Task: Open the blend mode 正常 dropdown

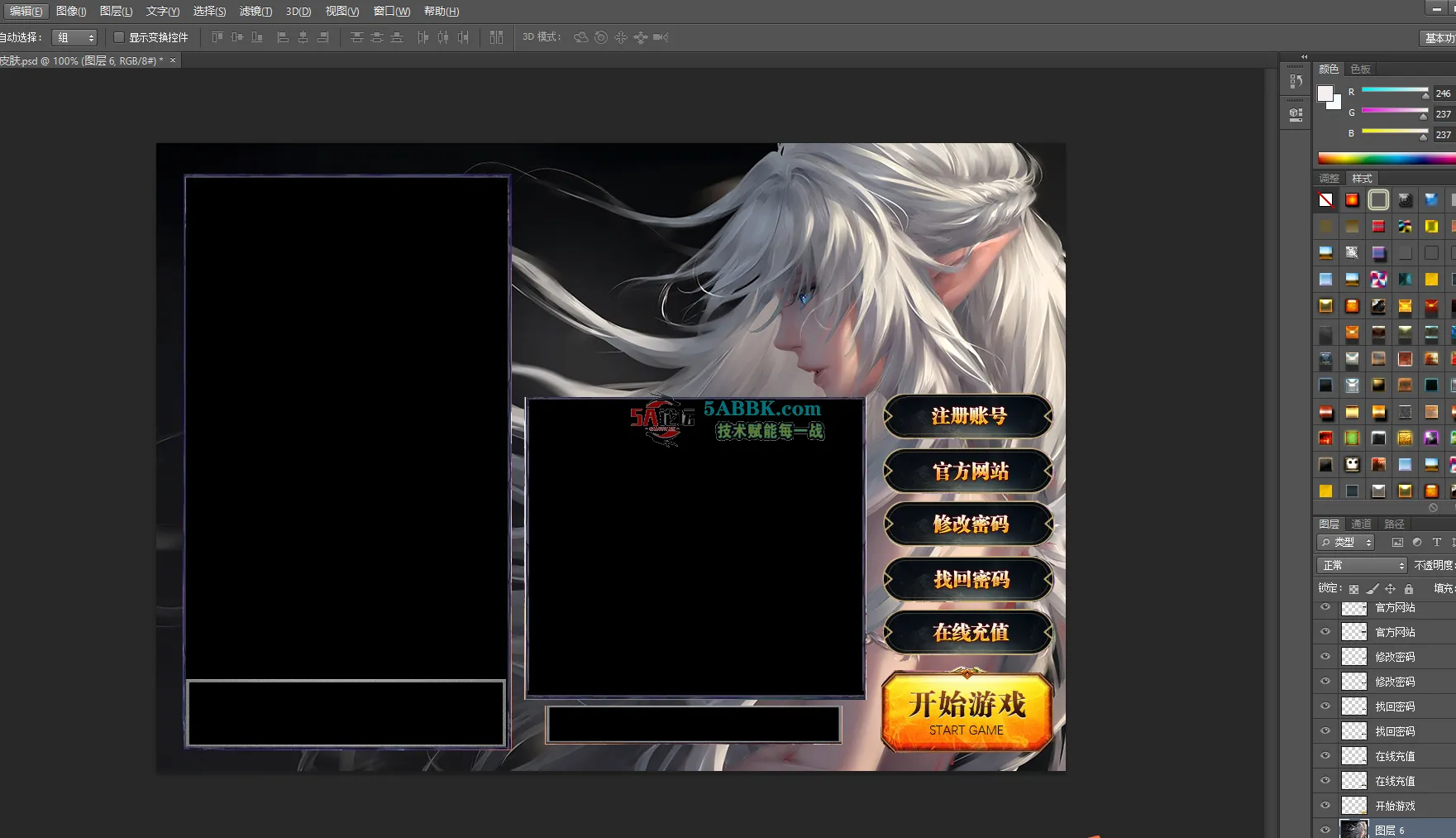Action: 1361,565
